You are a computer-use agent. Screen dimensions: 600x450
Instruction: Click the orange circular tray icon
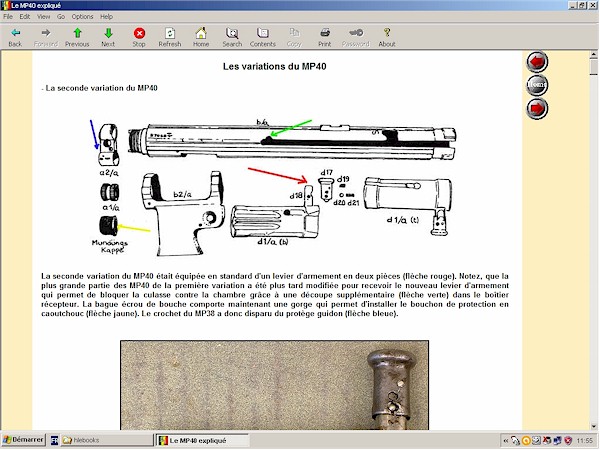click(526, 441)
